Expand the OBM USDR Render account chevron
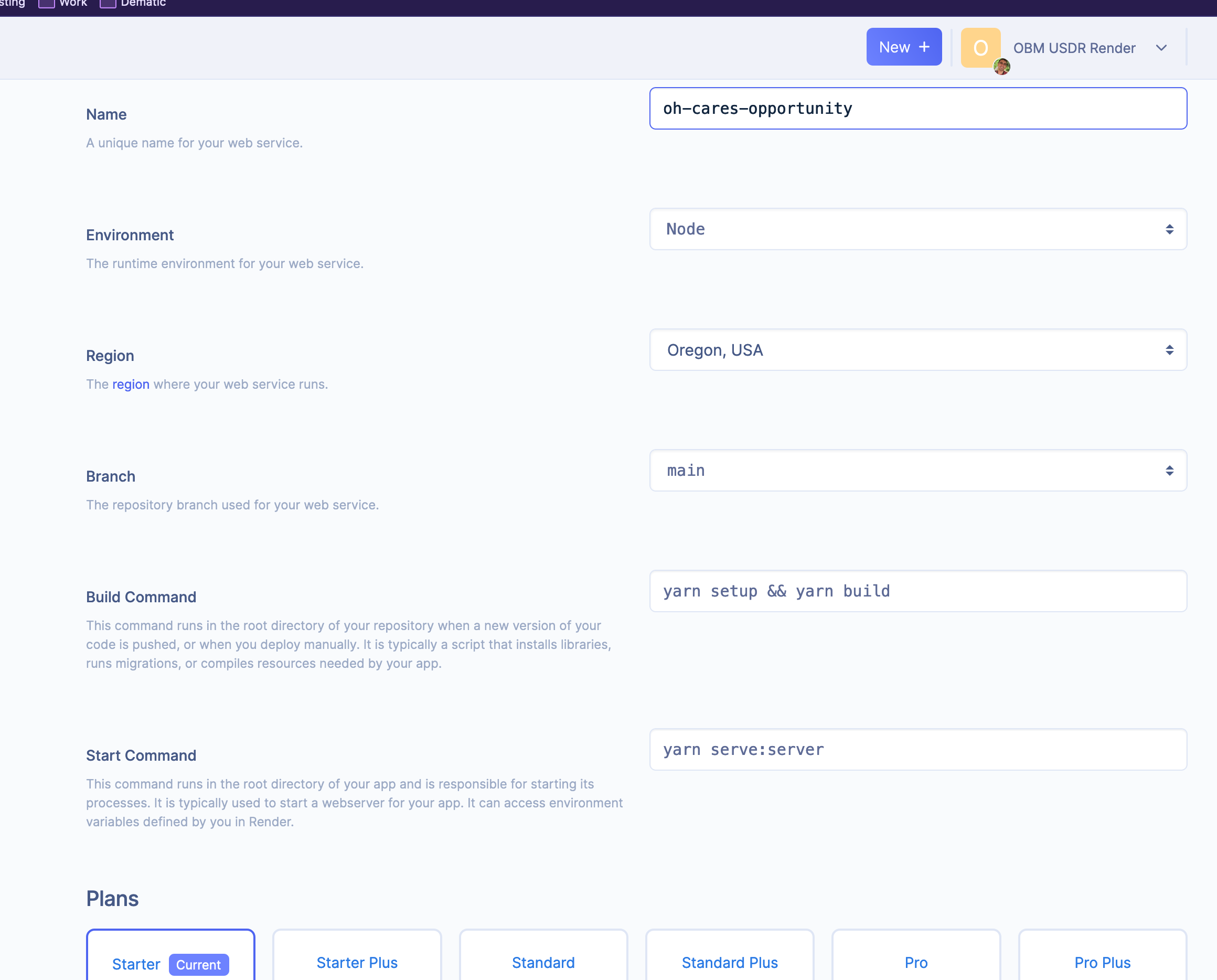This screenshot has height=980, width=1217. pyautogui.click(x=1160, y=48)
